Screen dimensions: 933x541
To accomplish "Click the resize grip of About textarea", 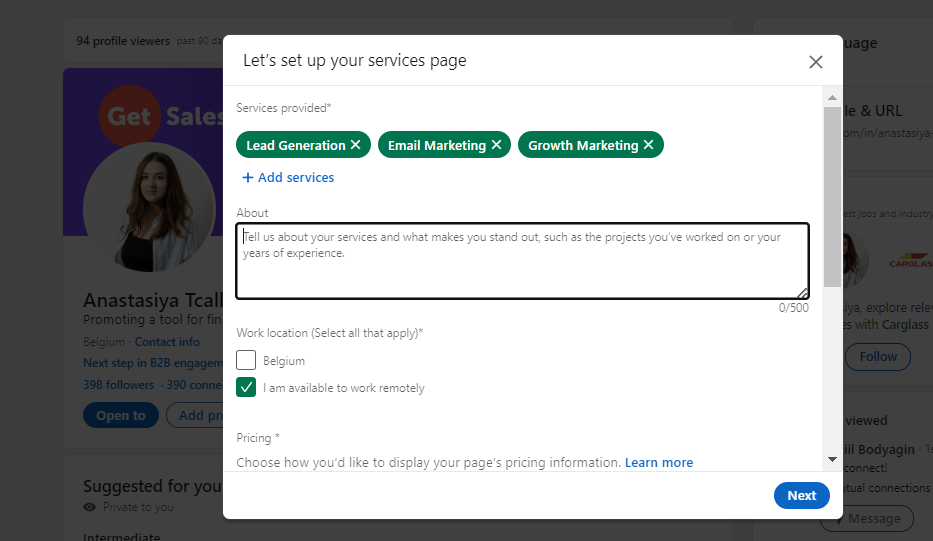I will [x=803, y=293].
